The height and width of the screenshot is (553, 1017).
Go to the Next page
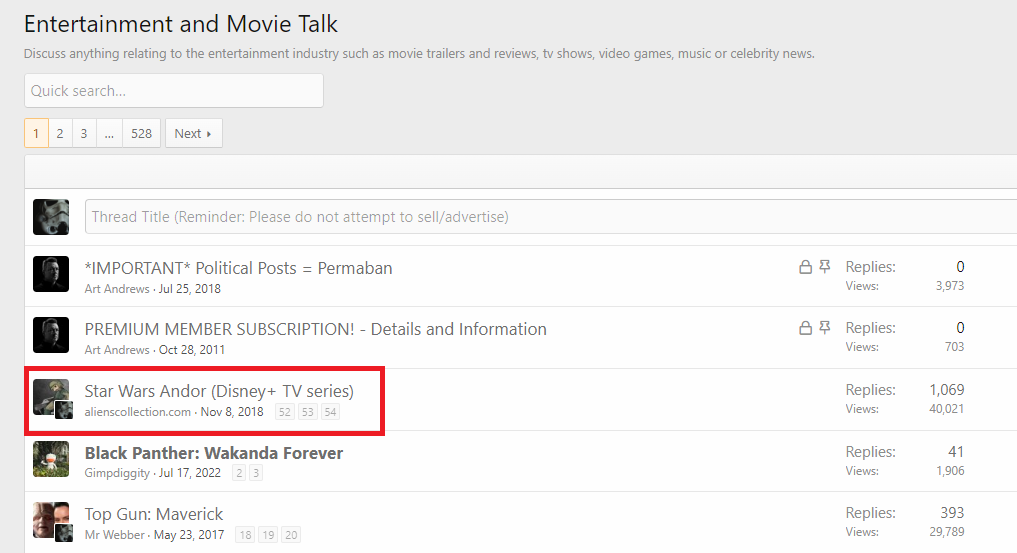tap(193, 134)
